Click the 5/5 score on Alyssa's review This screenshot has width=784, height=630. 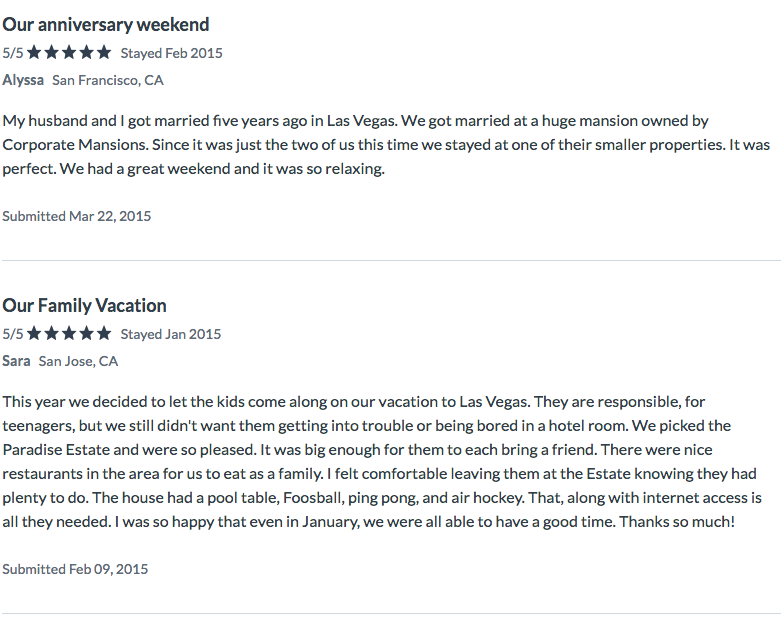(x=12, y=53)
